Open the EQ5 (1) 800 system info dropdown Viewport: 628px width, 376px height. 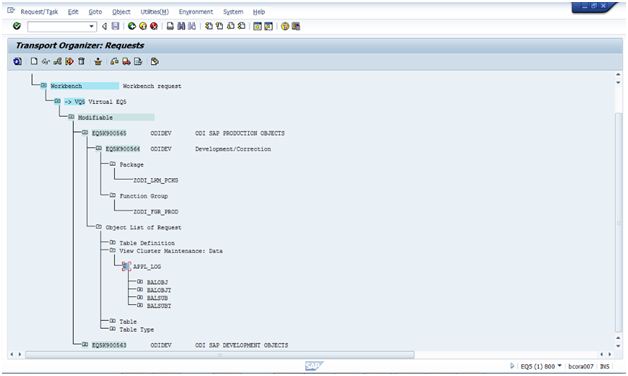[560, 366]
